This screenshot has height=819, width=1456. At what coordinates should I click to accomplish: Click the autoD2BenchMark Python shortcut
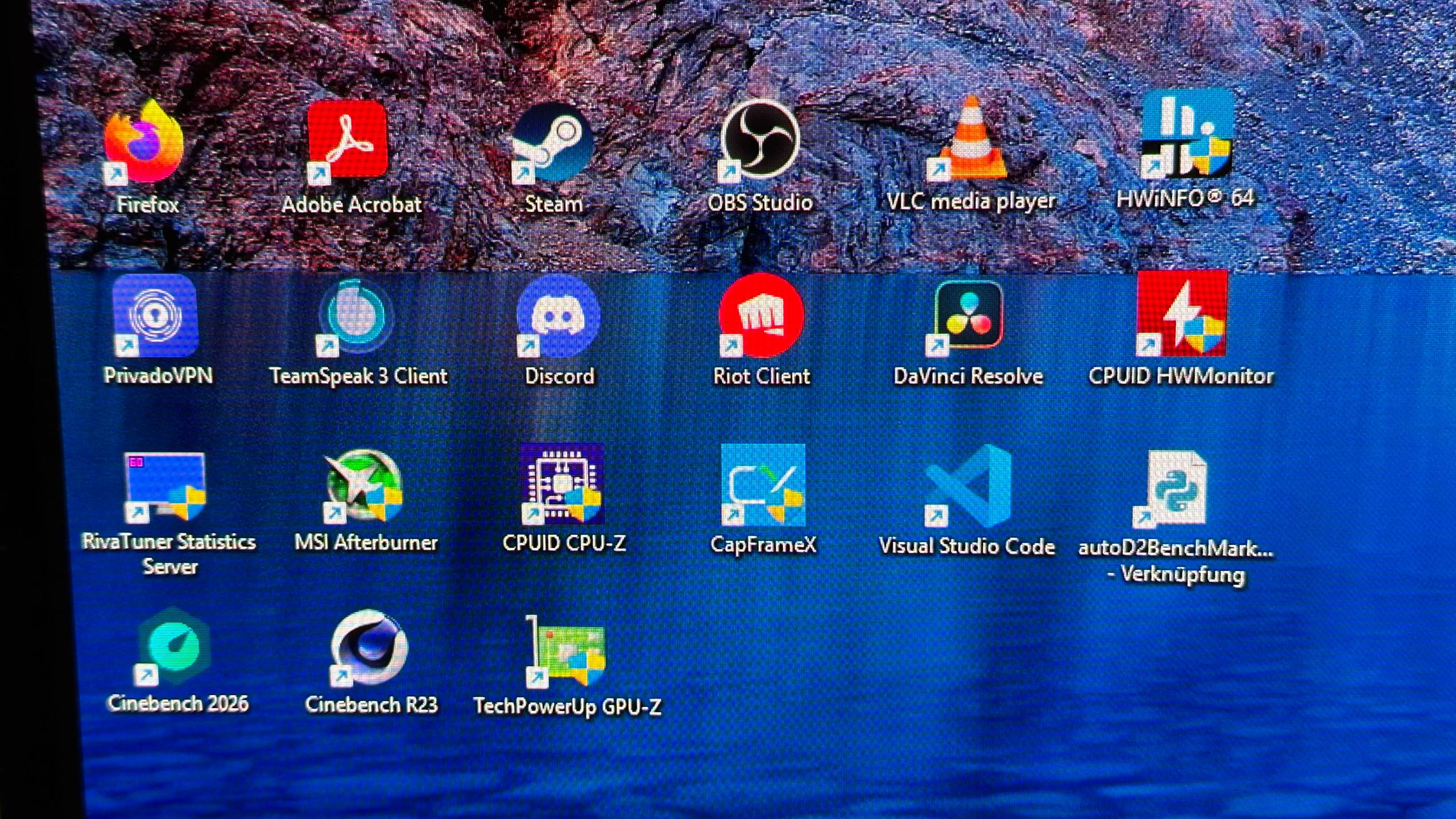tap(1174, 489)
